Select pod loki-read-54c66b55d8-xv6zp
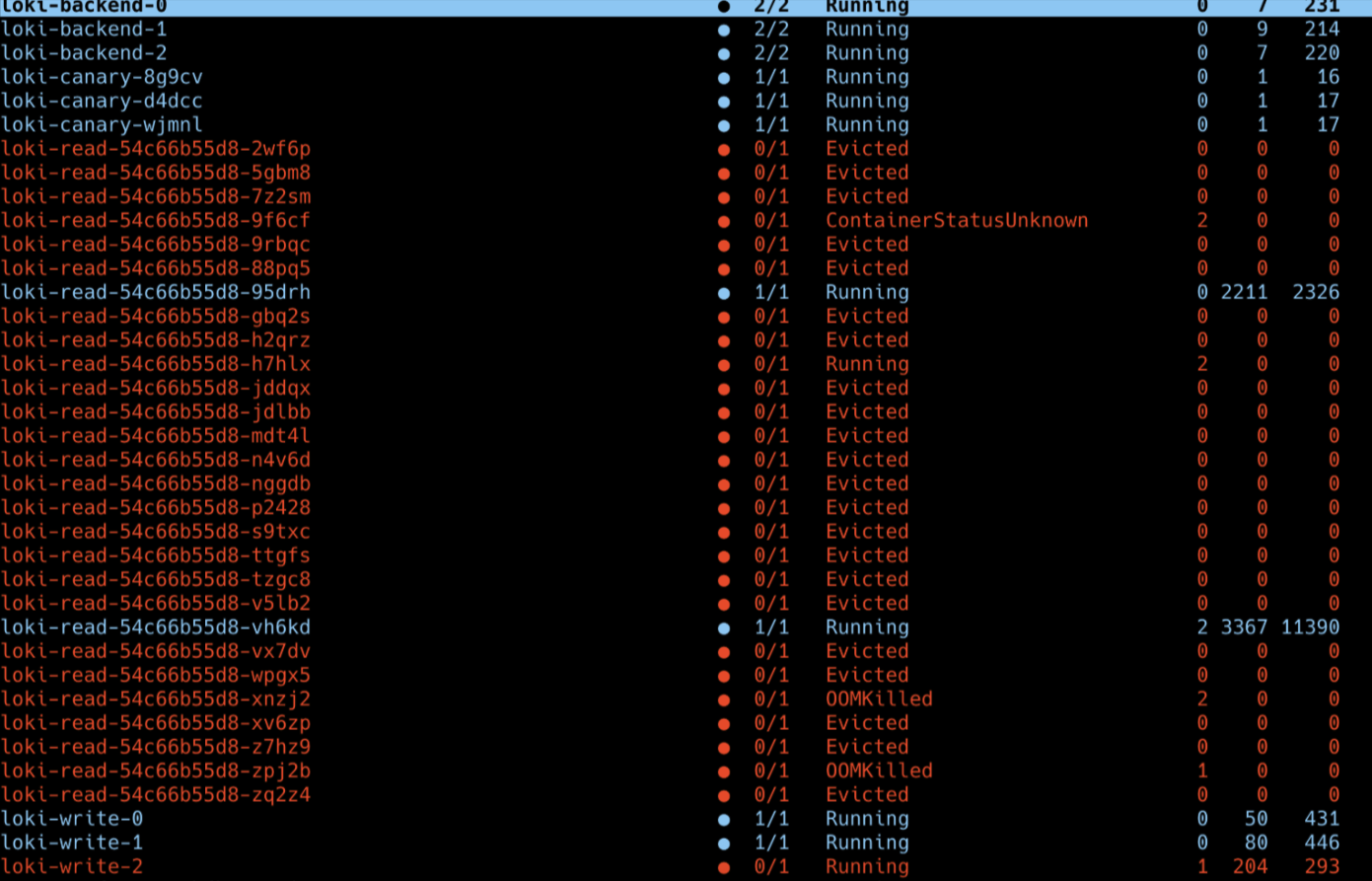Screen dimensions: 1372x881 click(156, 723)
